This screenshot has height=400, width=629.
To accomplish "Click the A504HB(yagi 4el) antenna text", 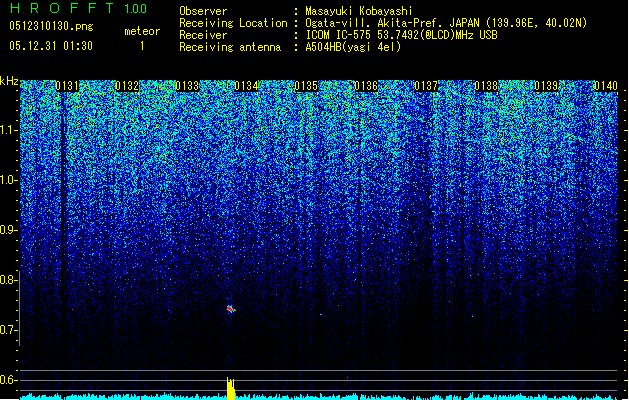I will click(x=353, y=47).
